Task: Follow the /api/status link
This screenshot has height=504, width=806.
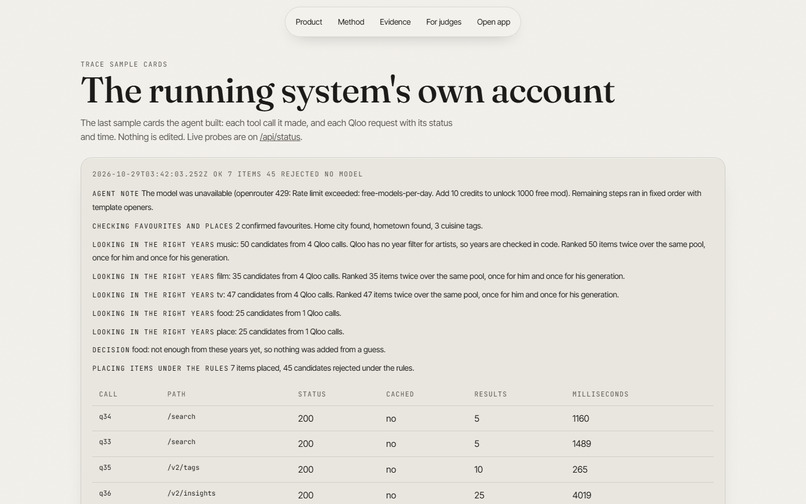Action: (280, 137)
